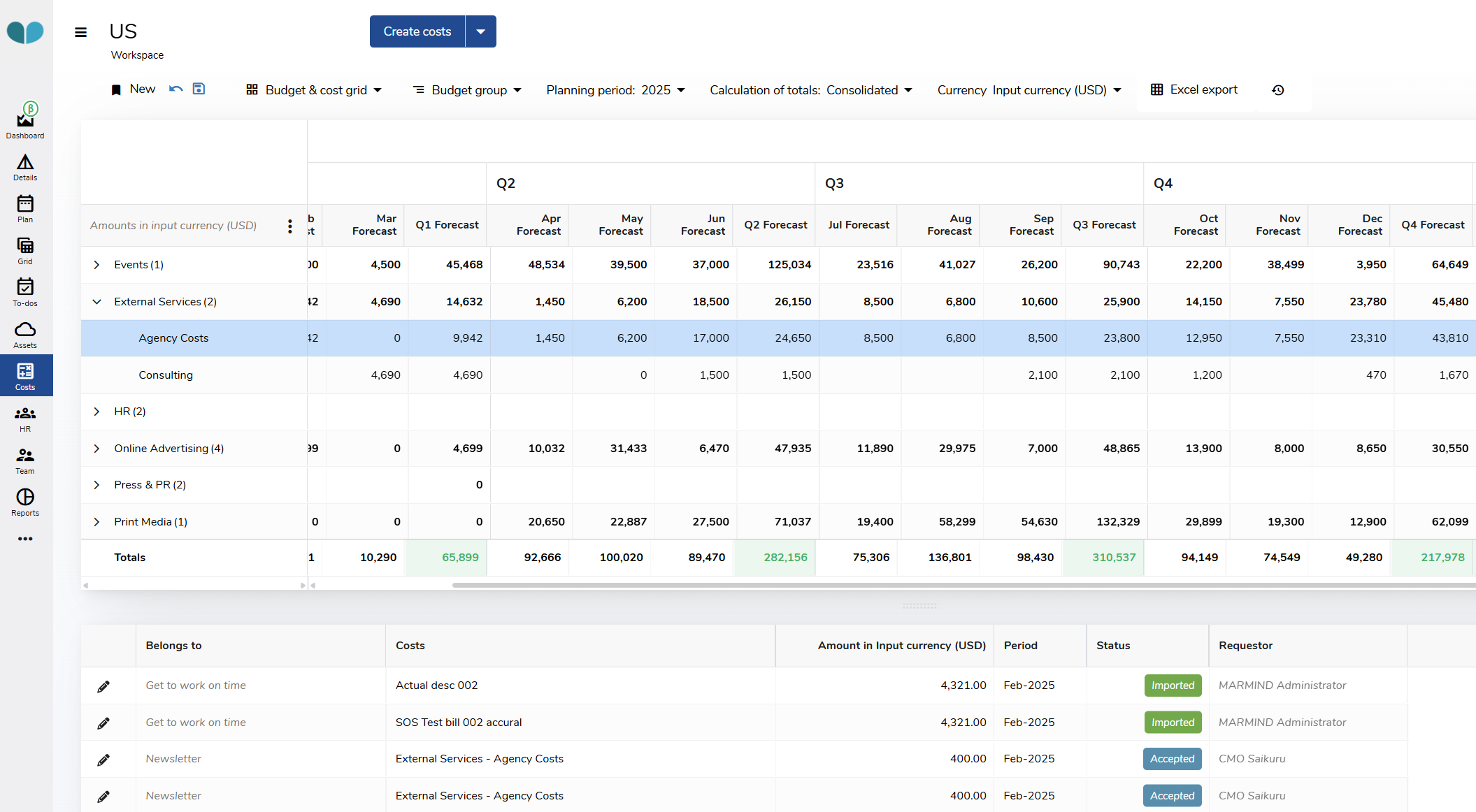
Task: Open the Planning period 2025 dropdown
Action: tap(615, 90)
